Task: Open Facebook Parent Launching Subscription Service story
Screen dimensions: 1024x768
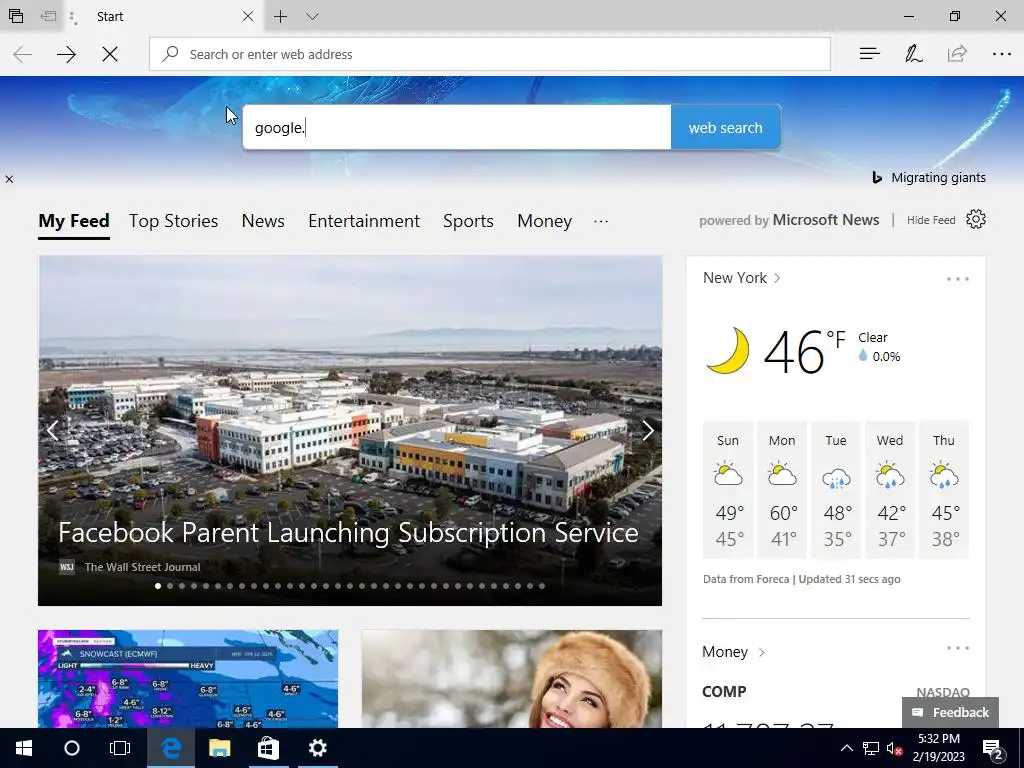Action: pyautogui.click(x=348, y=533)
